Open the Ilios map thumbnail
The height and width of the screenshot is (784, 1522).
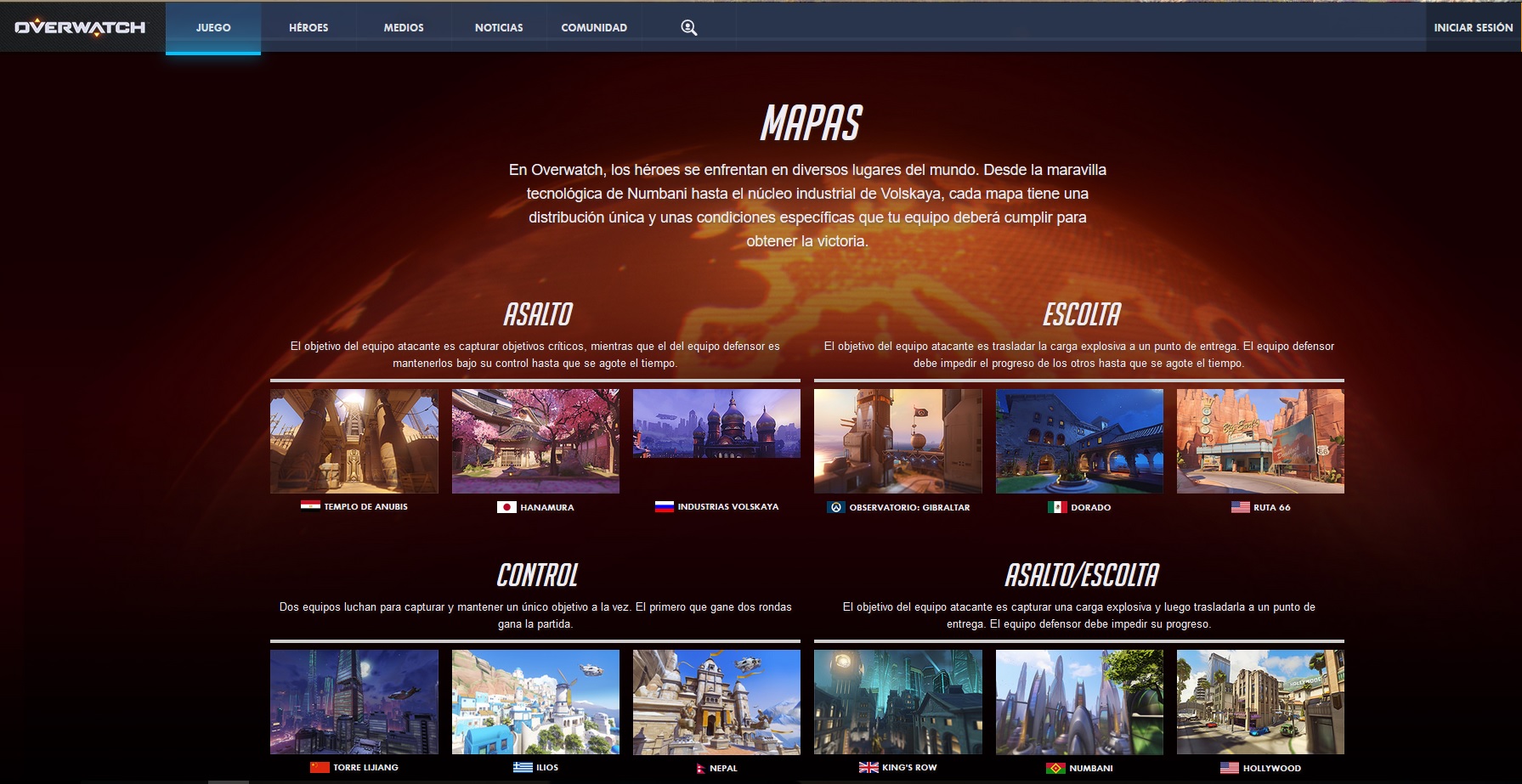click(535, 702)
